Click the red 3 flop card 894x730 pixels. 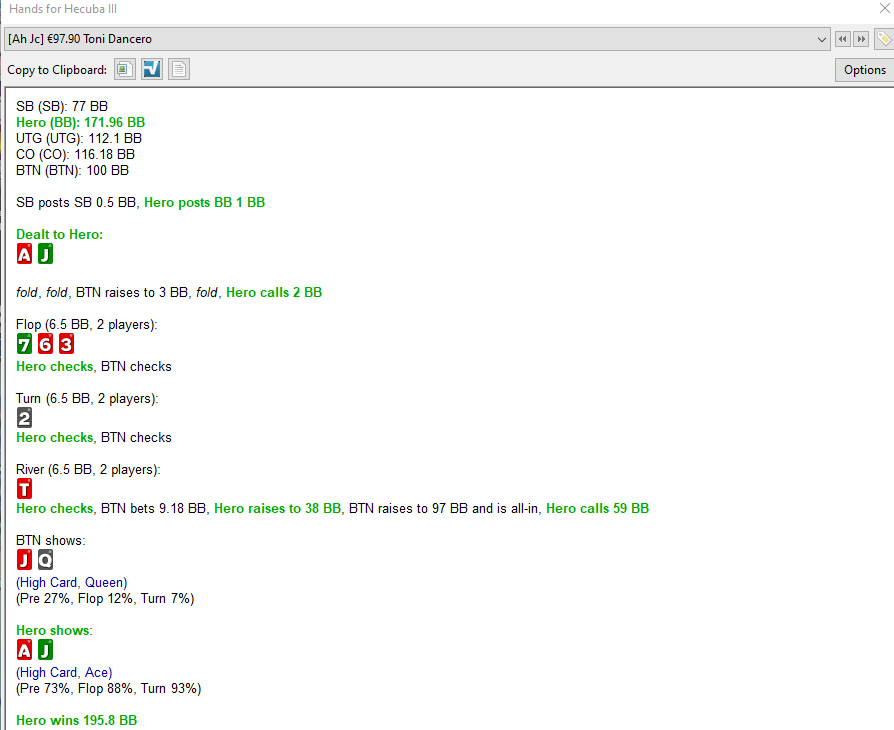tap(67, 344)
